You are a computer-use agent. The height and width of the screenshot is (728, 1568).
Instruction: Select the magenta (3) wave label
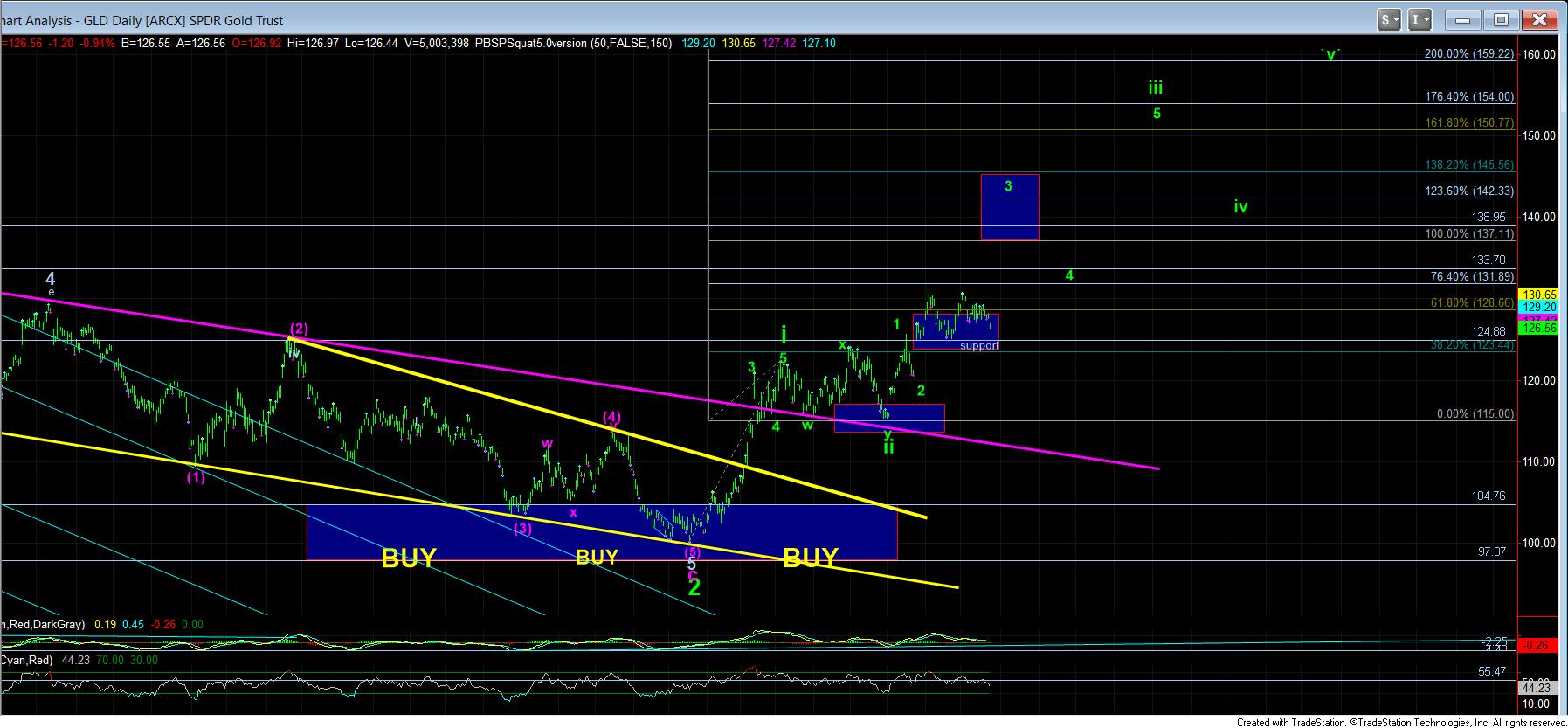pos(522,528)
